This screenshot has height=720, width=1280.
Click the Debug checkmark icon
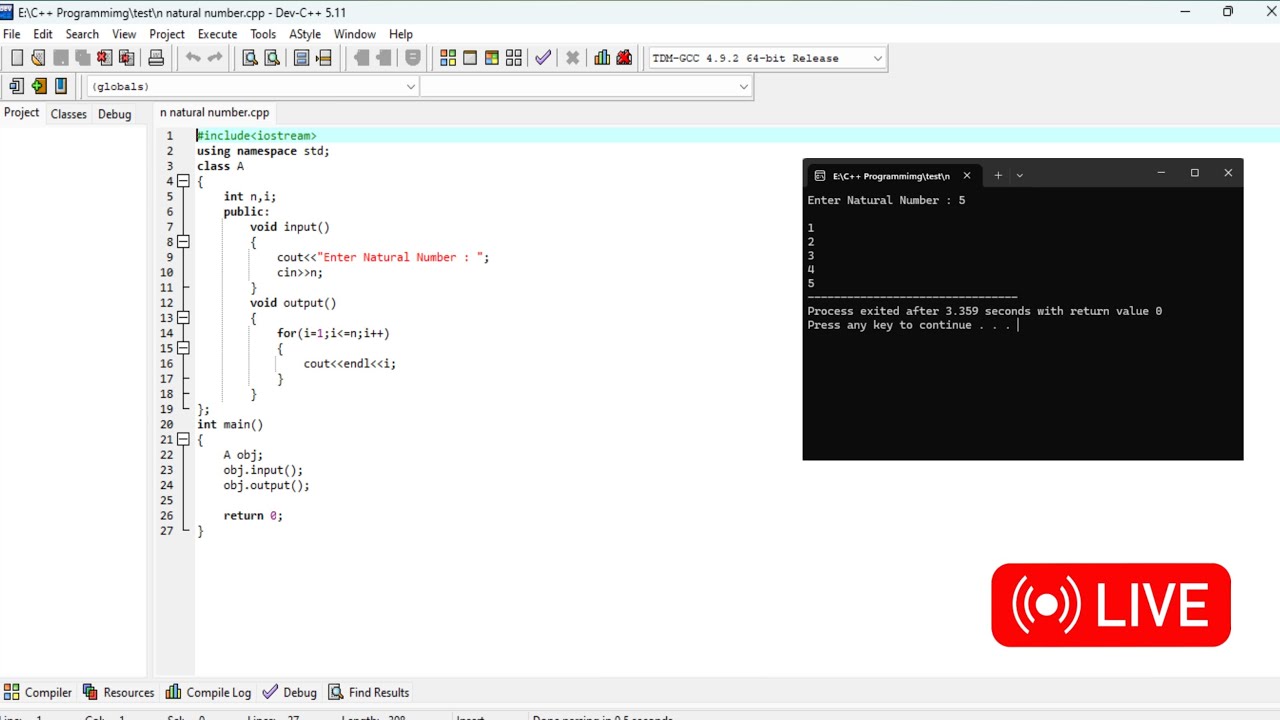543,58
